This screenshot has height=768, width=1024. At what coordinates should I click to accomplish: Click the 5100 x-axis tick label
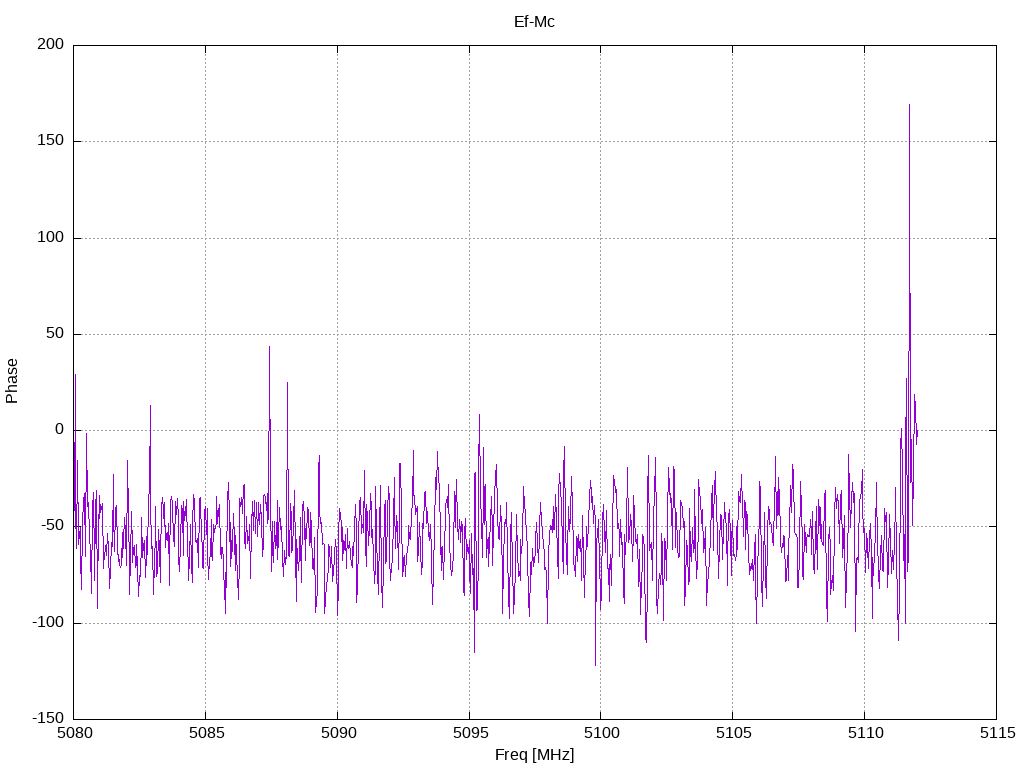(x=600, y=734)
